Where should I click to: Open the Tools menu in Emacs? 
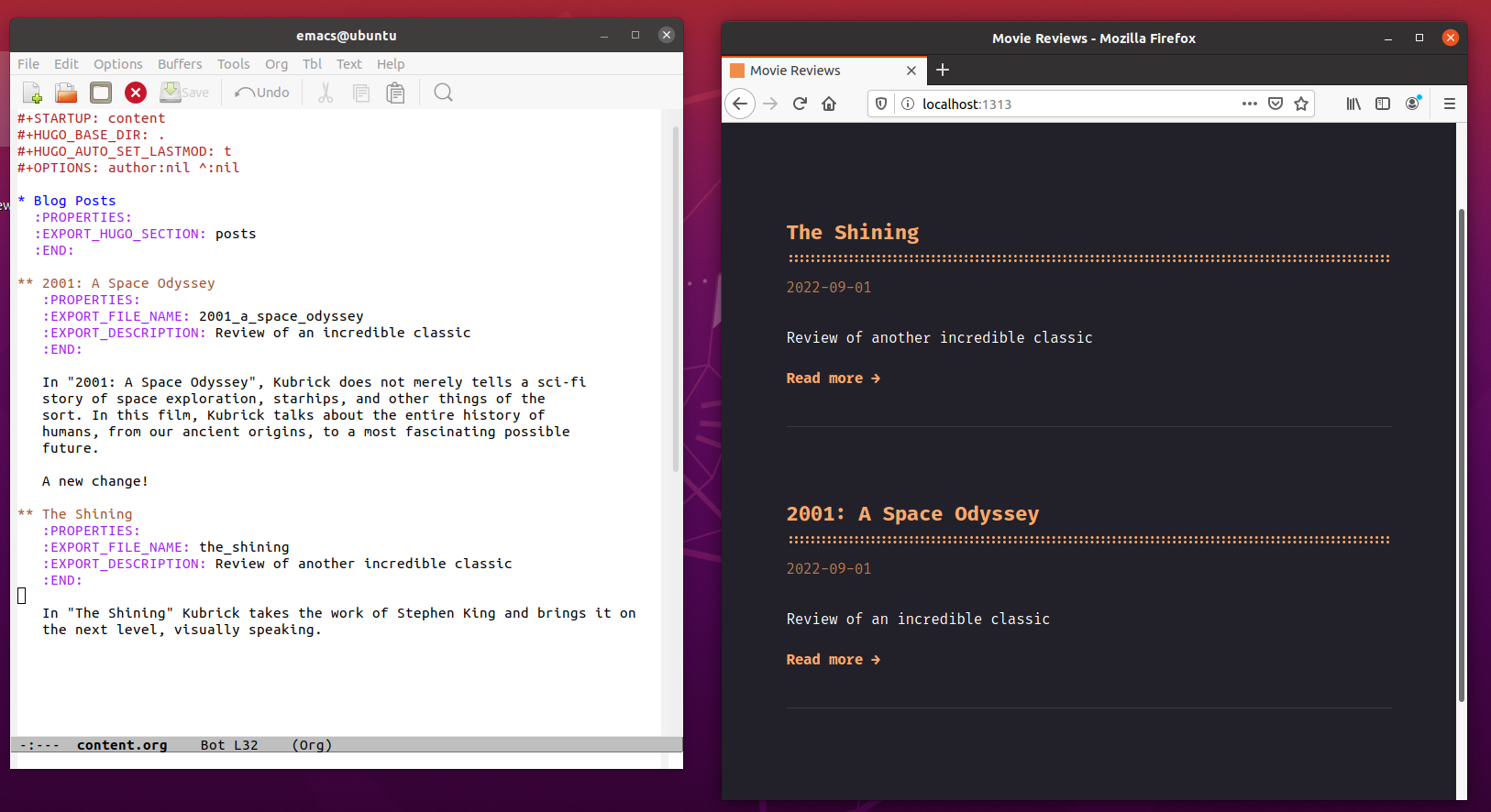(x=233, y=64)
